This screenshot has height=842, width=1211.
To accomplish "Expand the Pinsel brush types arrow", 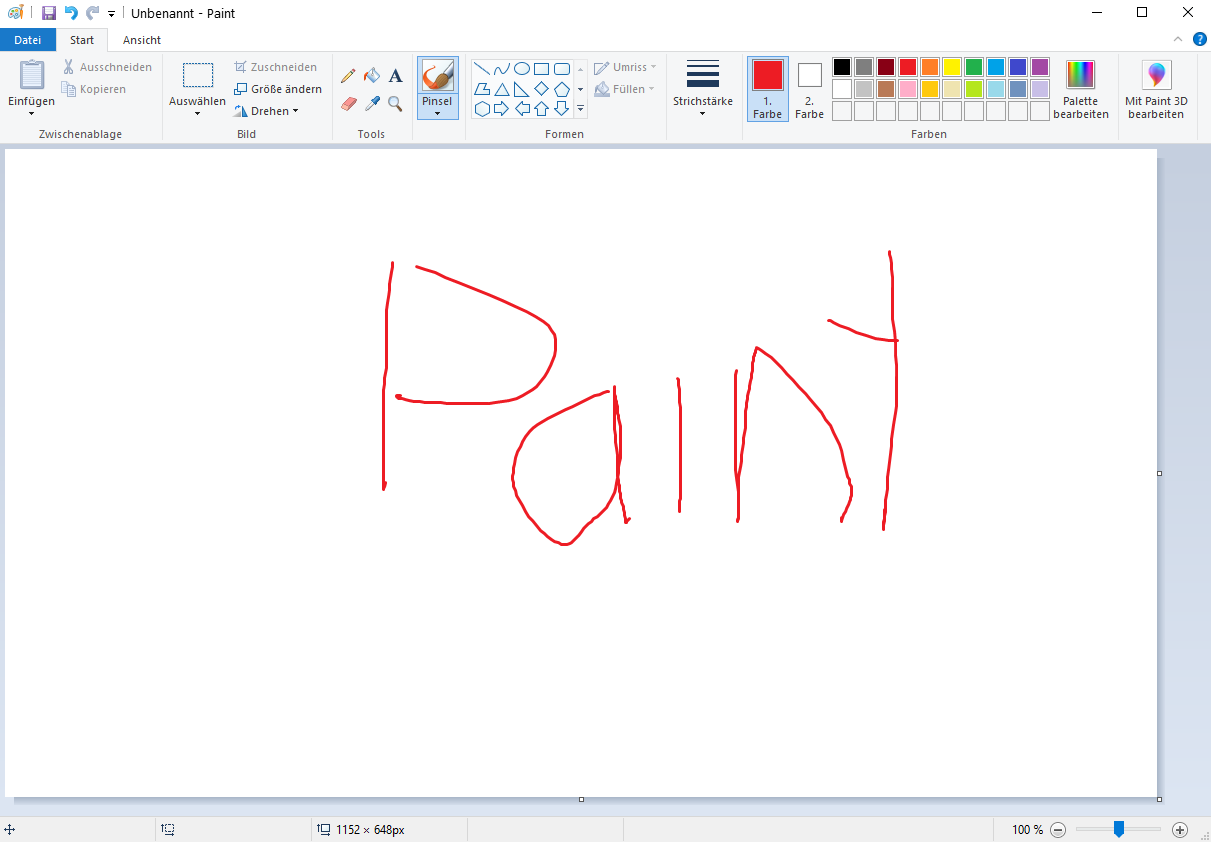I will pos(437,113).
